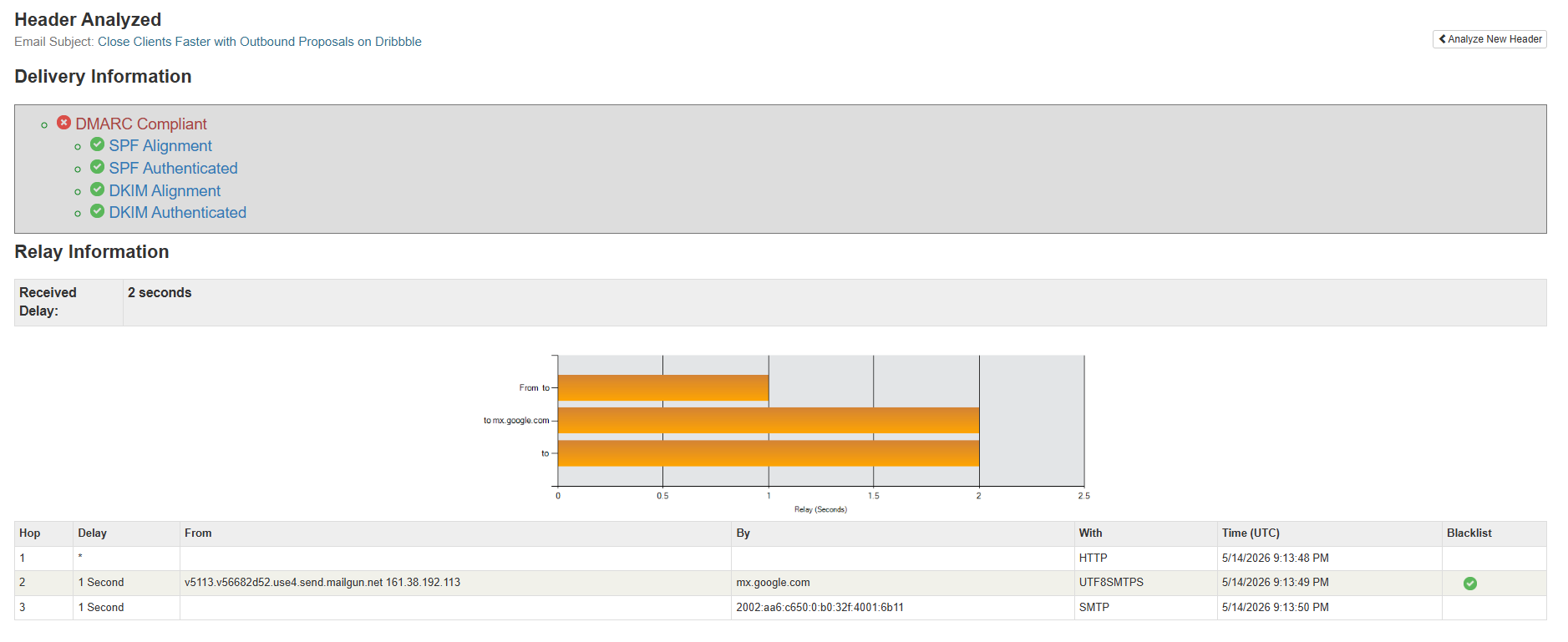Click the green check beside DKIM Alignment
1568x642 pixels.
(97, 190)
